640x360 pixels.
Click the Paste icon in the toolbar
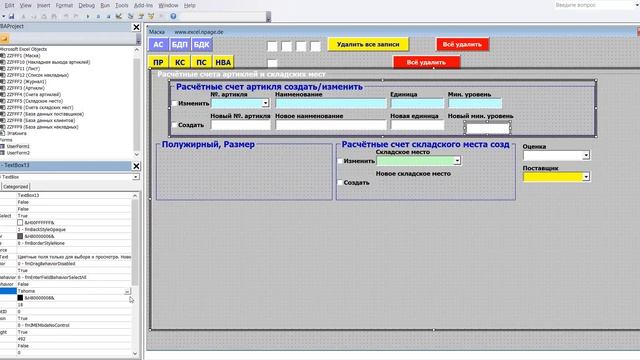tap(44, 16)
